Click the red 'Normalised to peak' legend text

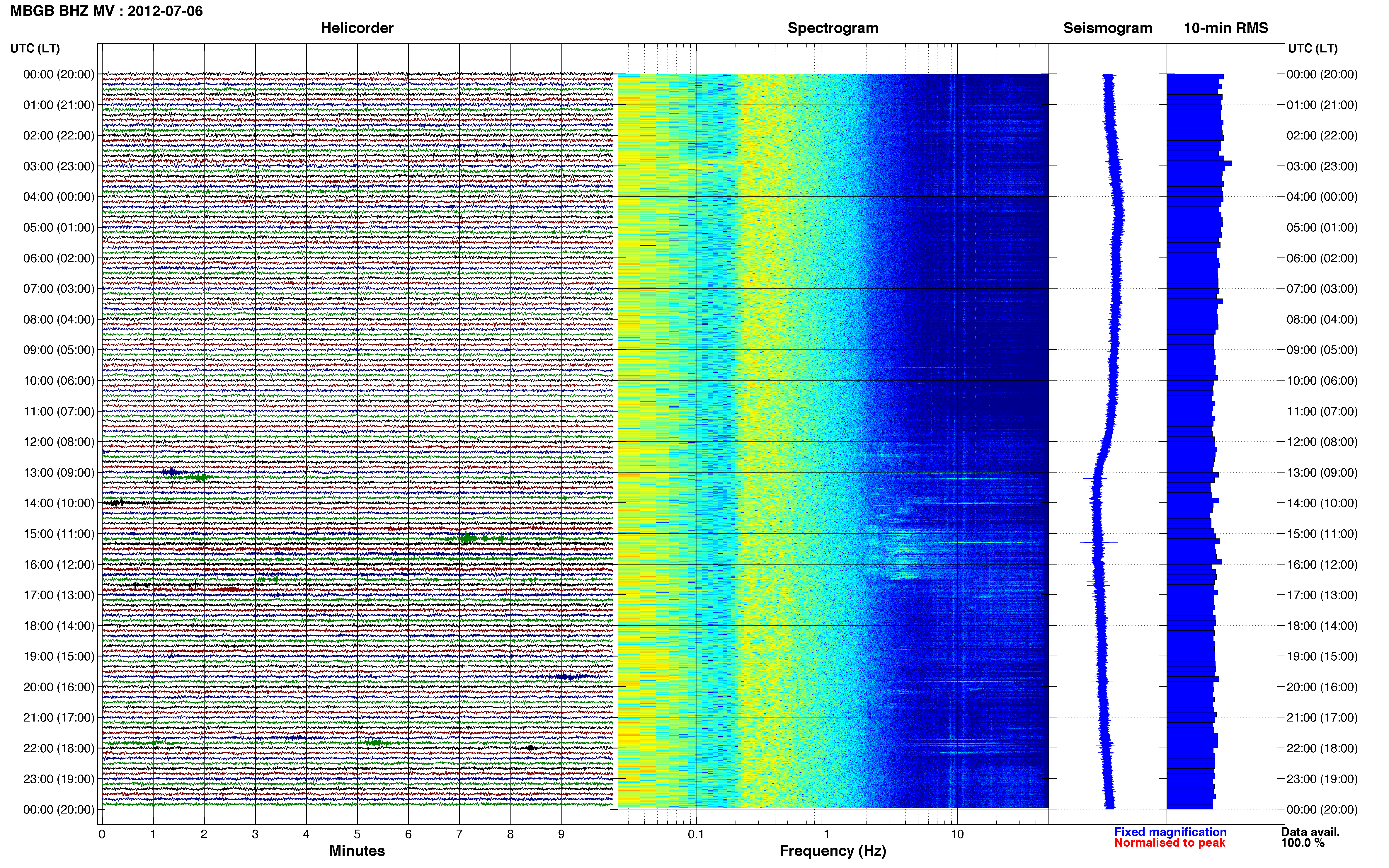pyautogui.click(x=1170, y=843)
